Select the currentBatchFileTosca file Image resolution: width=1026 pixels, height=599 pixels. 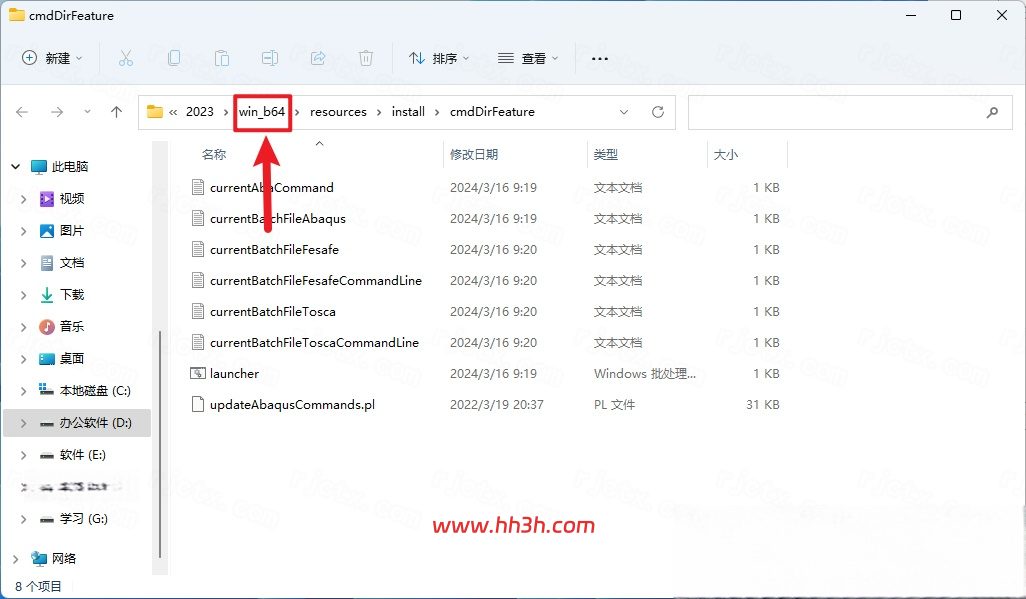click(273, 312)
